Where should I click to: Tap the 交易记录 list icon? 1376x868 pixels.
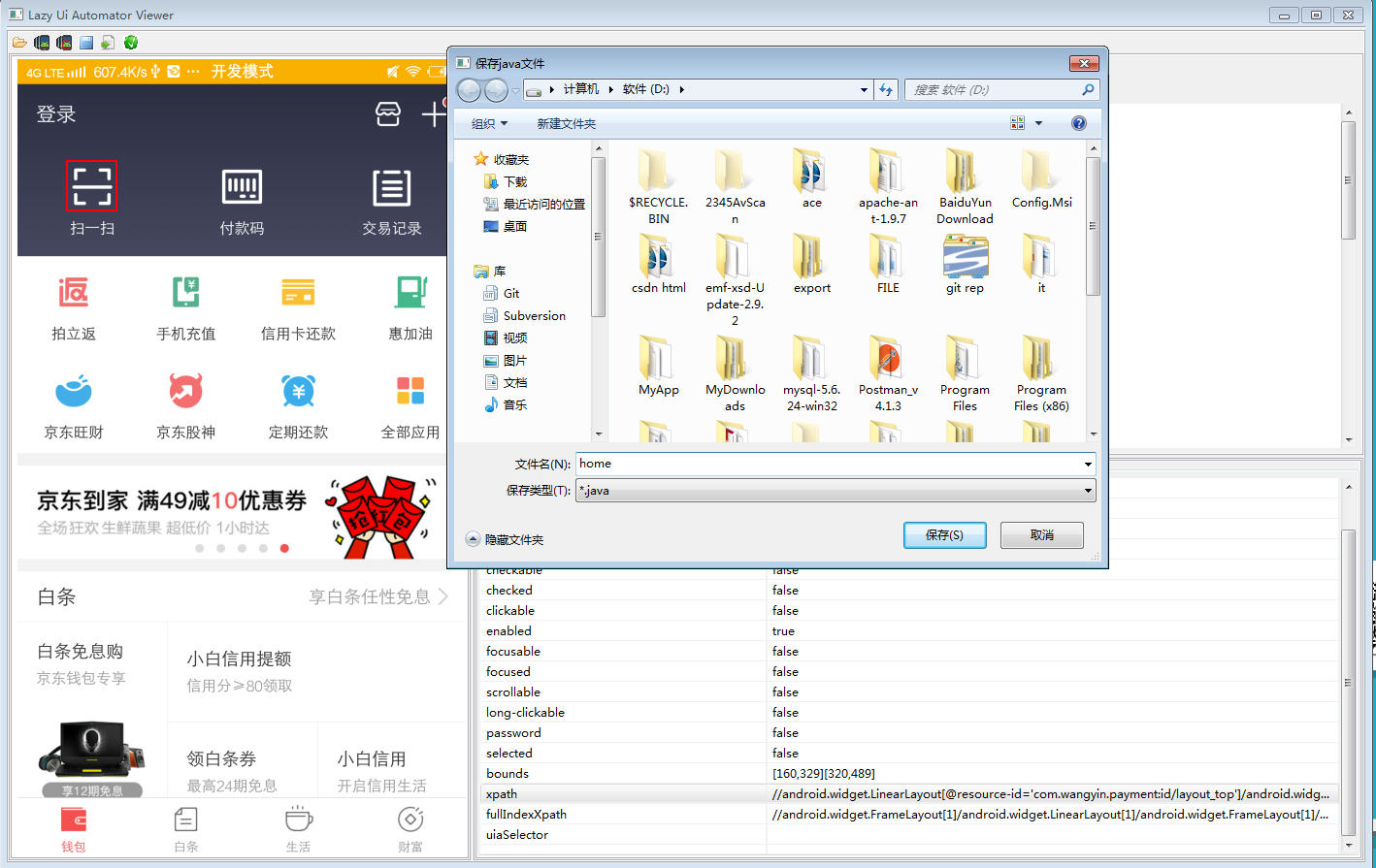point(392,187)
